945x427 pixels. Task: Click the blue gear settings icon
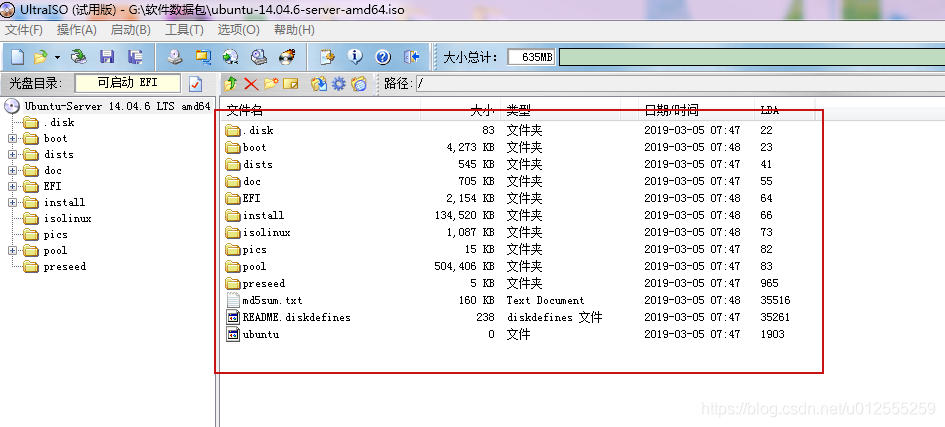coord(339,84)
